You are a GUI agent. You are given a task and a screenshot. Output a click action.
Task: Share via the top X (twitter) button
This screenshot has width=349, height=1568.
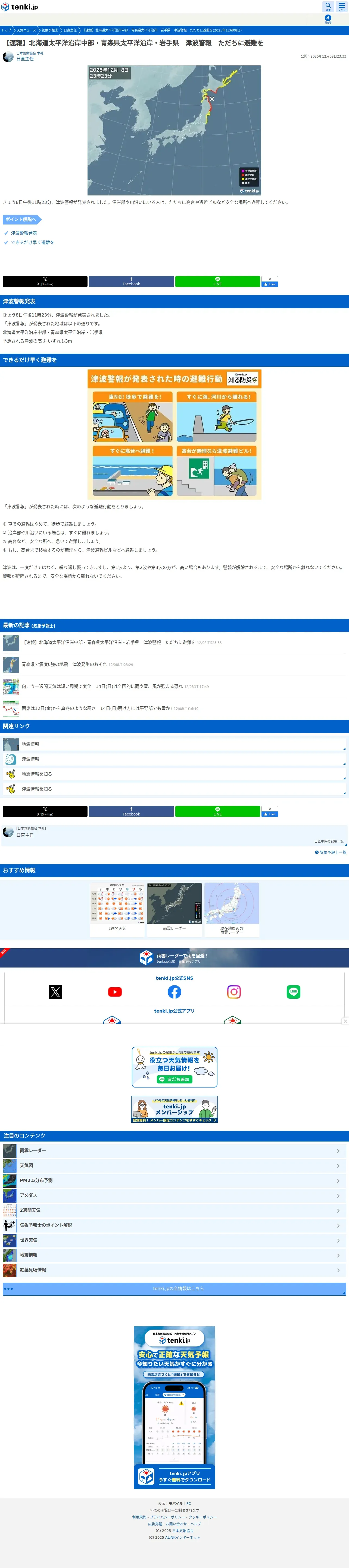(45, 282)
